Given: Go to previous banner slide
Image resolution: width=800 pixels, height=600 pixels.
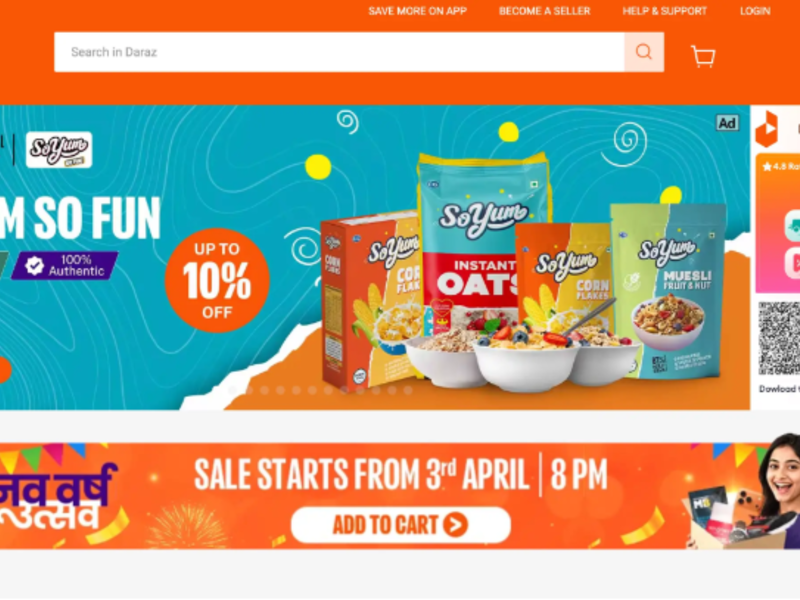Looking at the screenshot, I should click(3, 369).
